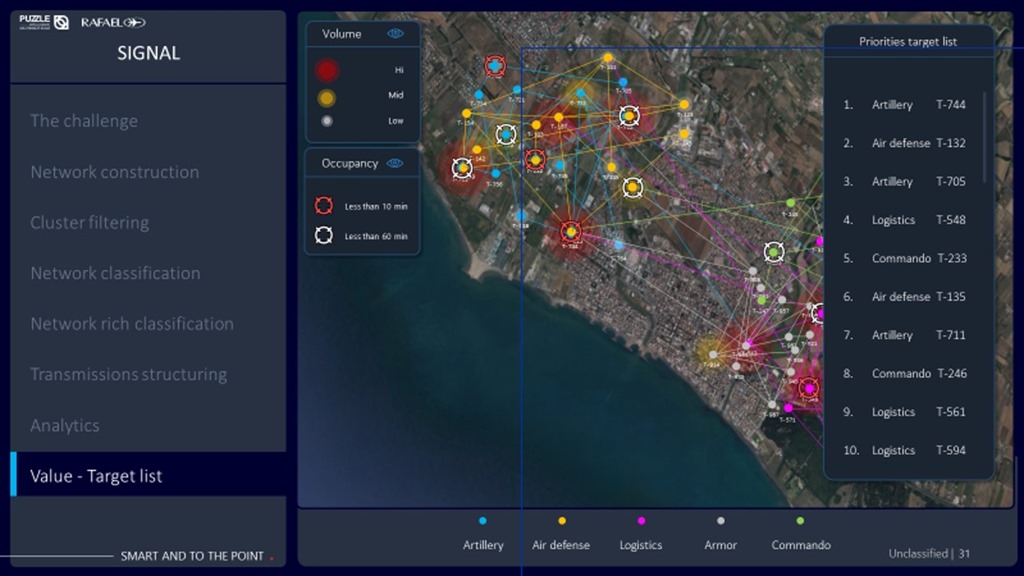Toggle the Occupancy layer eye icon
The image size is (1024, 576).
(x=396, y=163)
